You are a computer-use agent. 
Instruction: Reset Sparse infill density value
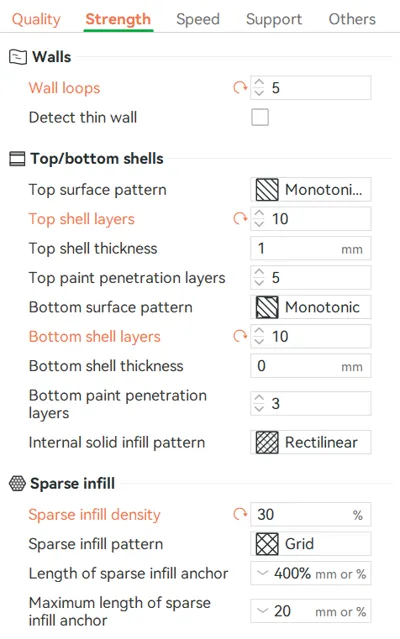coord(240,514)
